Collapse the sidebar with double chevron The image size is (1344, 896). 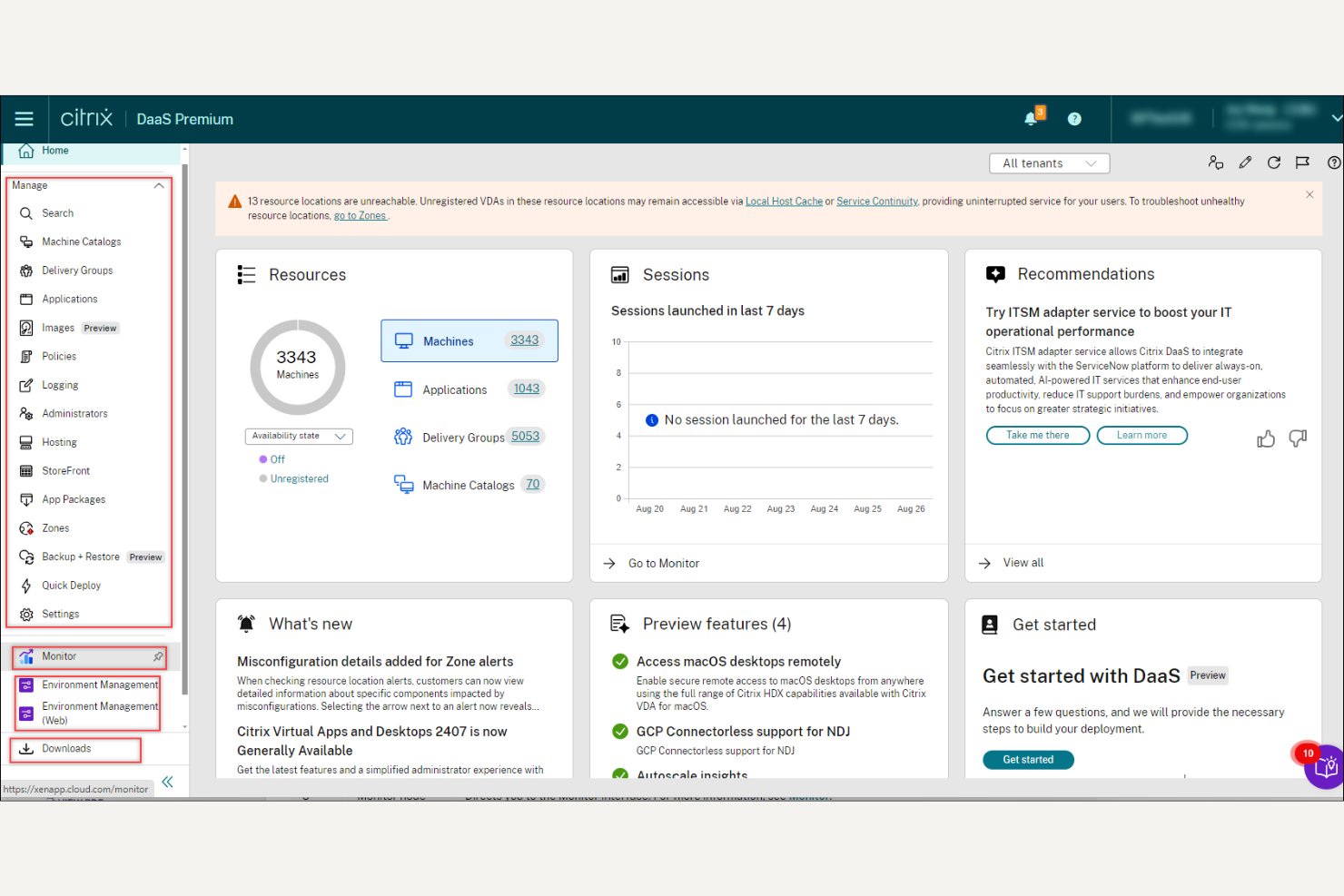coord(167,782)
